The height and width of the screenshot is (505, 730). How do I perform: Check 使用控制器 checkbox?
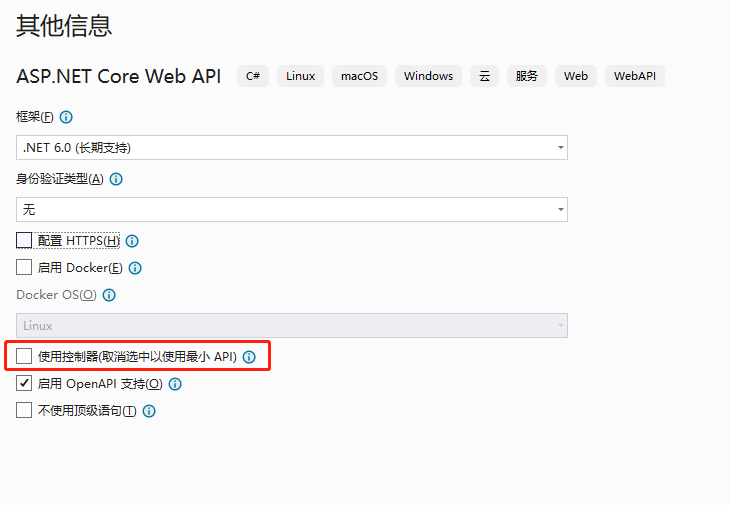pyautogui.click(x=24, y=357)
